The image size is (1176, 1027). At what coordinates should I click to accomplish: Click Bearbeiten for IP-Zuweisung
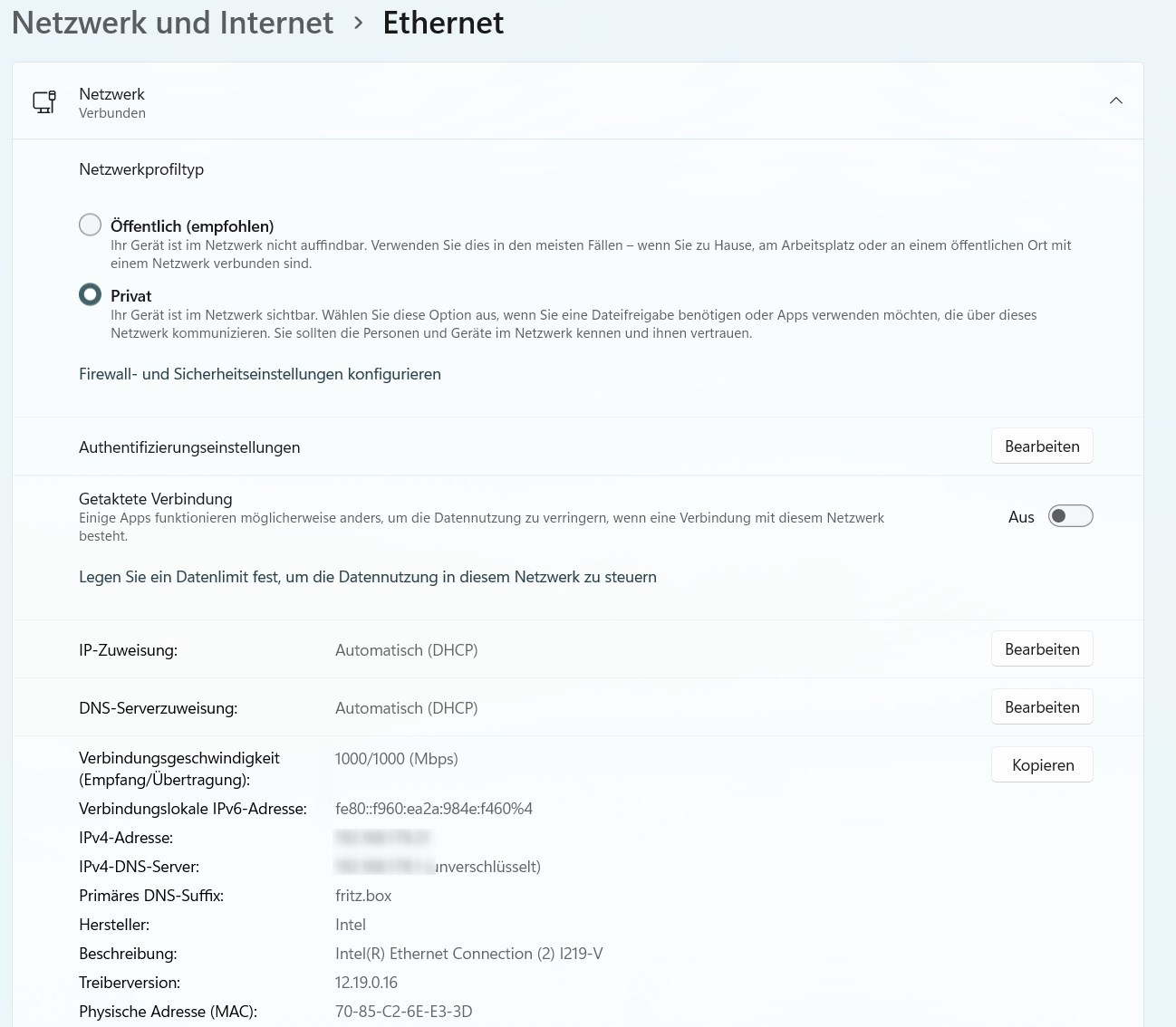[1042, 649]
